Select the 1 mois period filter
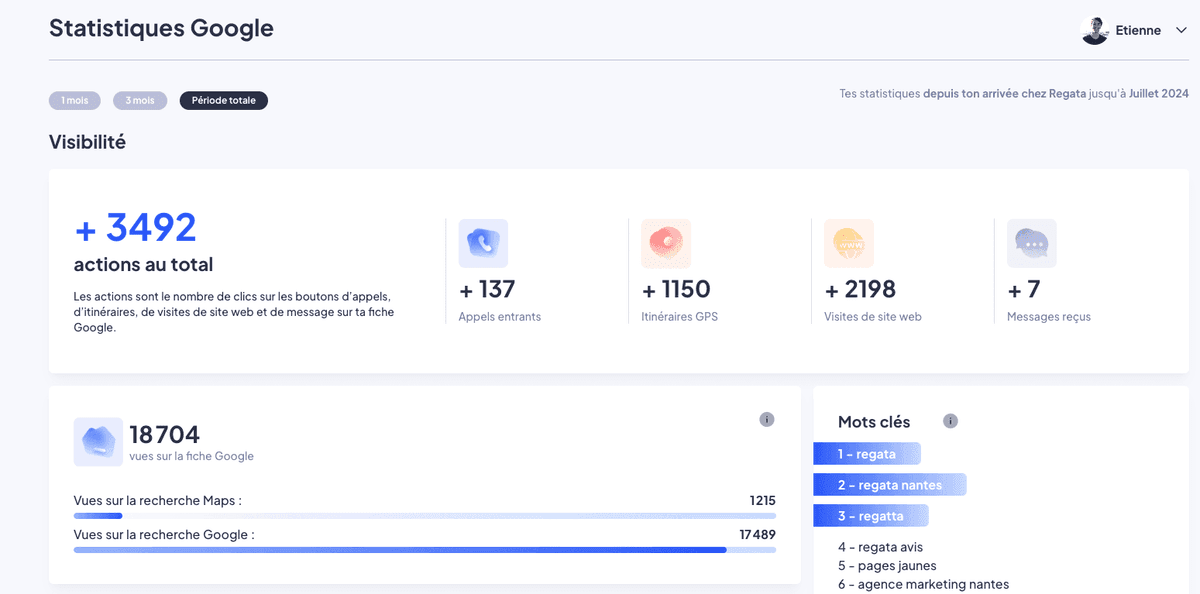Screen dimensions: 1200x594 75,101
